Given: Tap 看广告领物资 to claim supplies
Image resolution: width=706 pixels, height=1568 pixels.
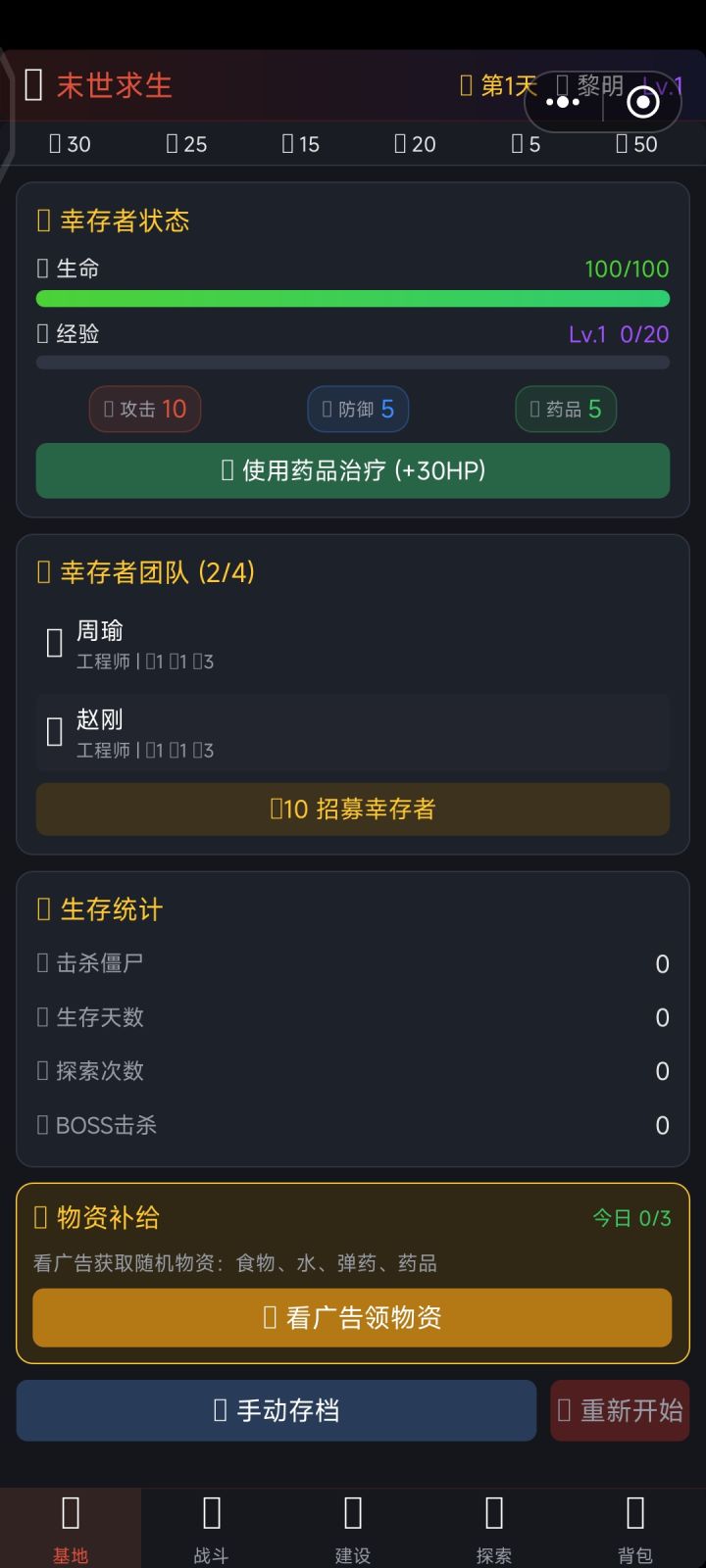Looking at the screenshot, I should [x=353, y=1317].
